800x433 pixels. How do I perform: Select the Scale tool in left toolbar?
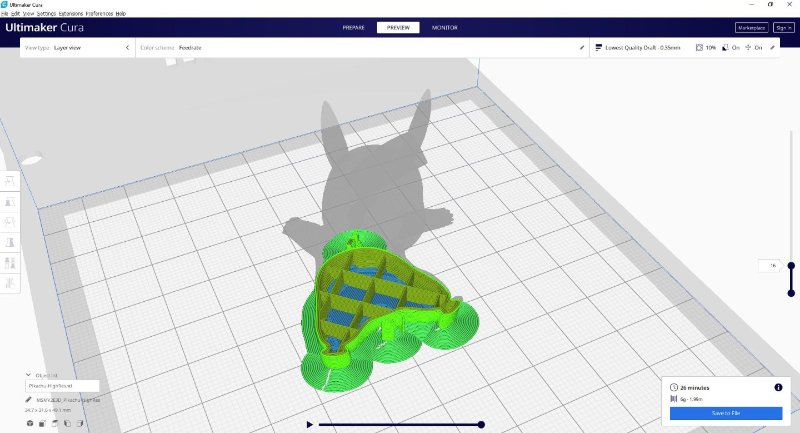(x=10, y=202)
